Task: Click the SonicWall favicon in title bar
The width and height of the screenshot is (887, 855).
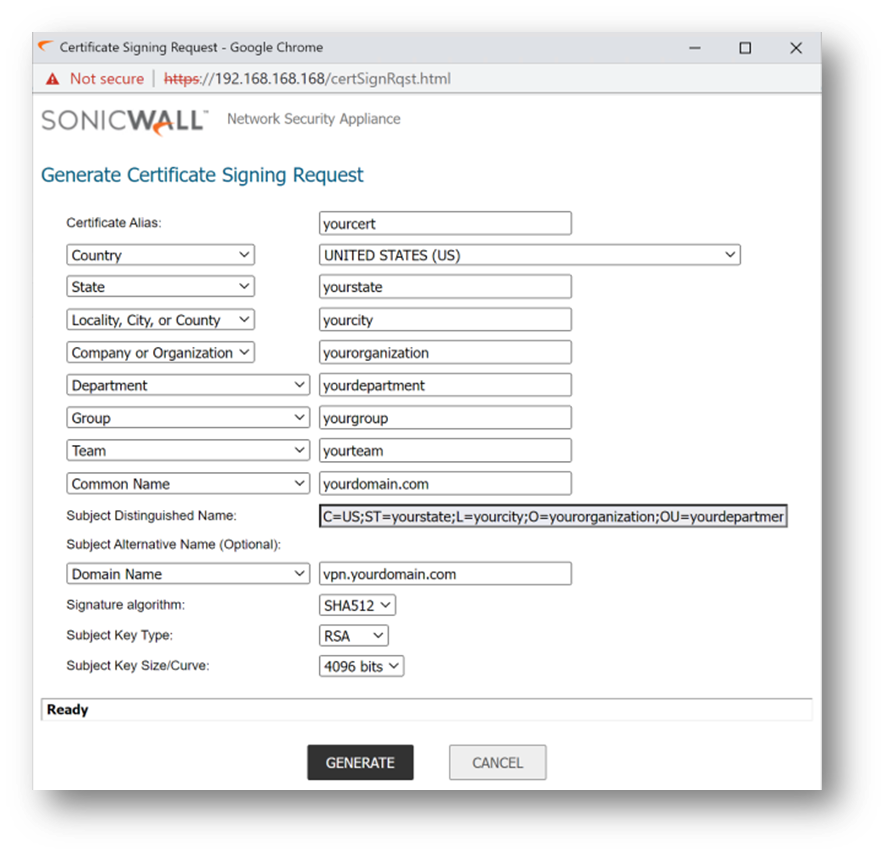Action: click(x=44, y=47)
